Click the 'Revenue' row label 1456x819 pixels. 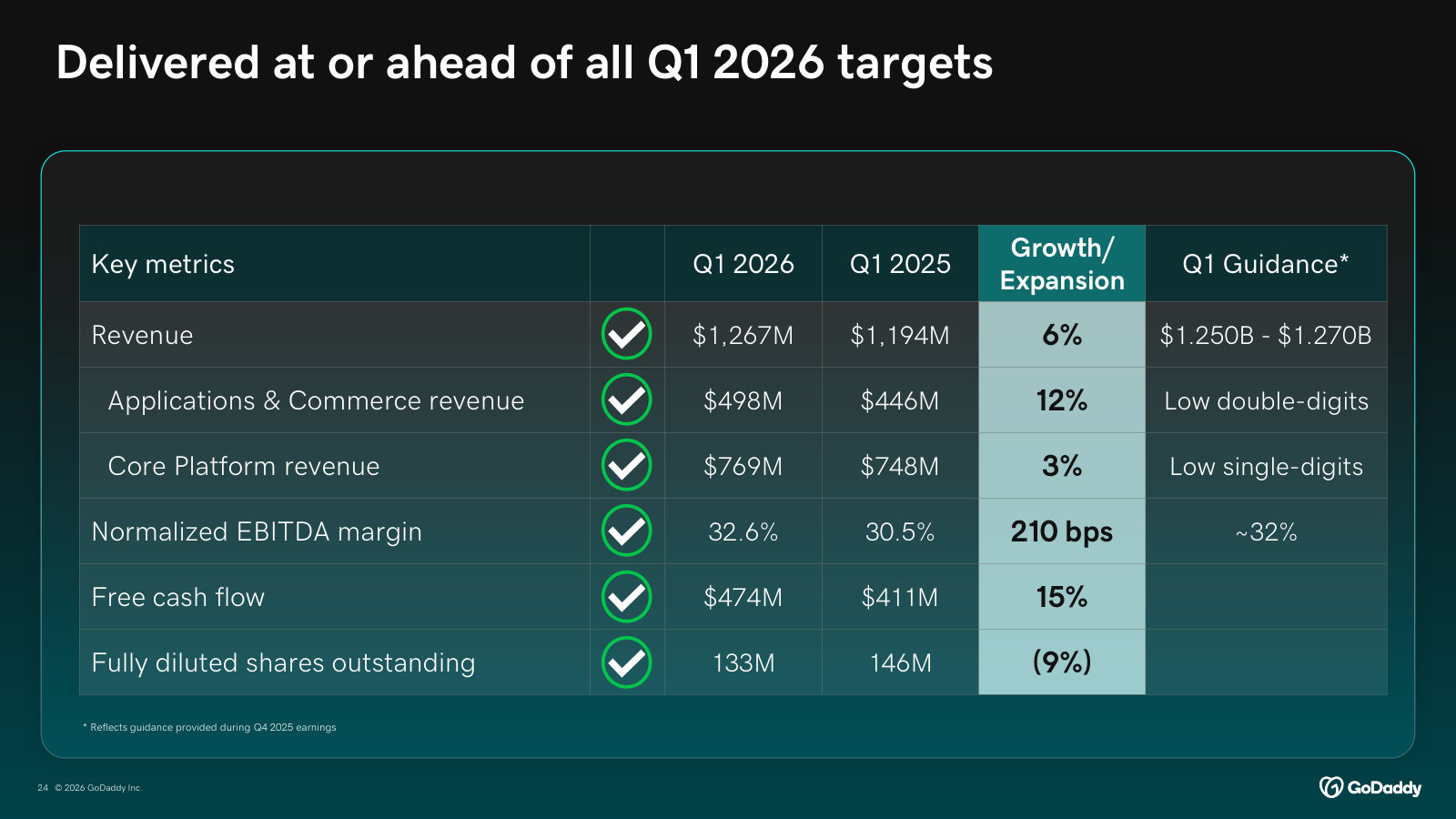[142, 335]
